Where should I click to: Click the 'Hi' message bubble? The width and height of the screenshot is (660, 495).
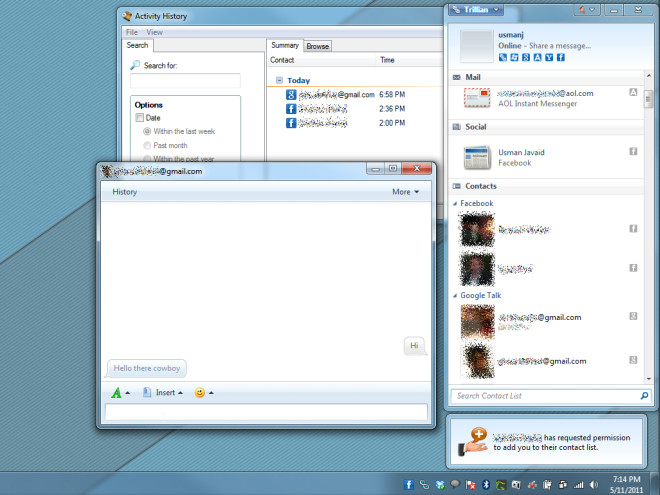pyautogui.click(x=415, y=346)
